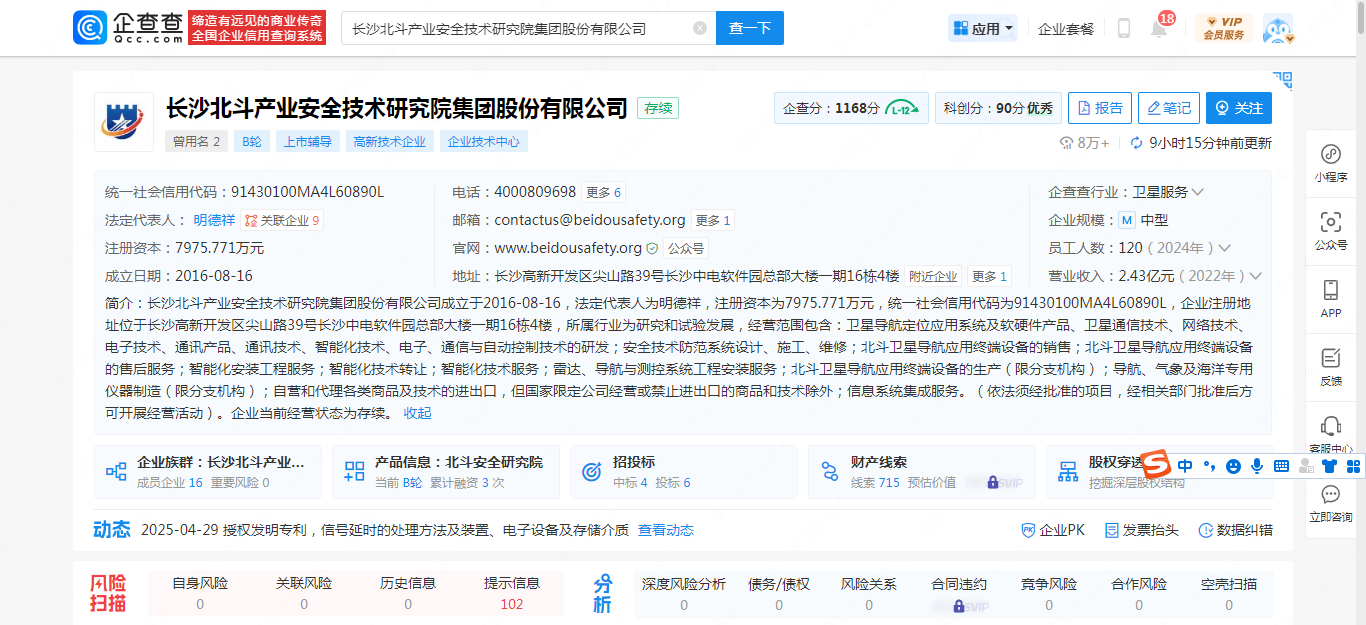1366x625 pixels.
Task: Open the 债务/债权 analysis tab
Action: [x=779, y=594]
